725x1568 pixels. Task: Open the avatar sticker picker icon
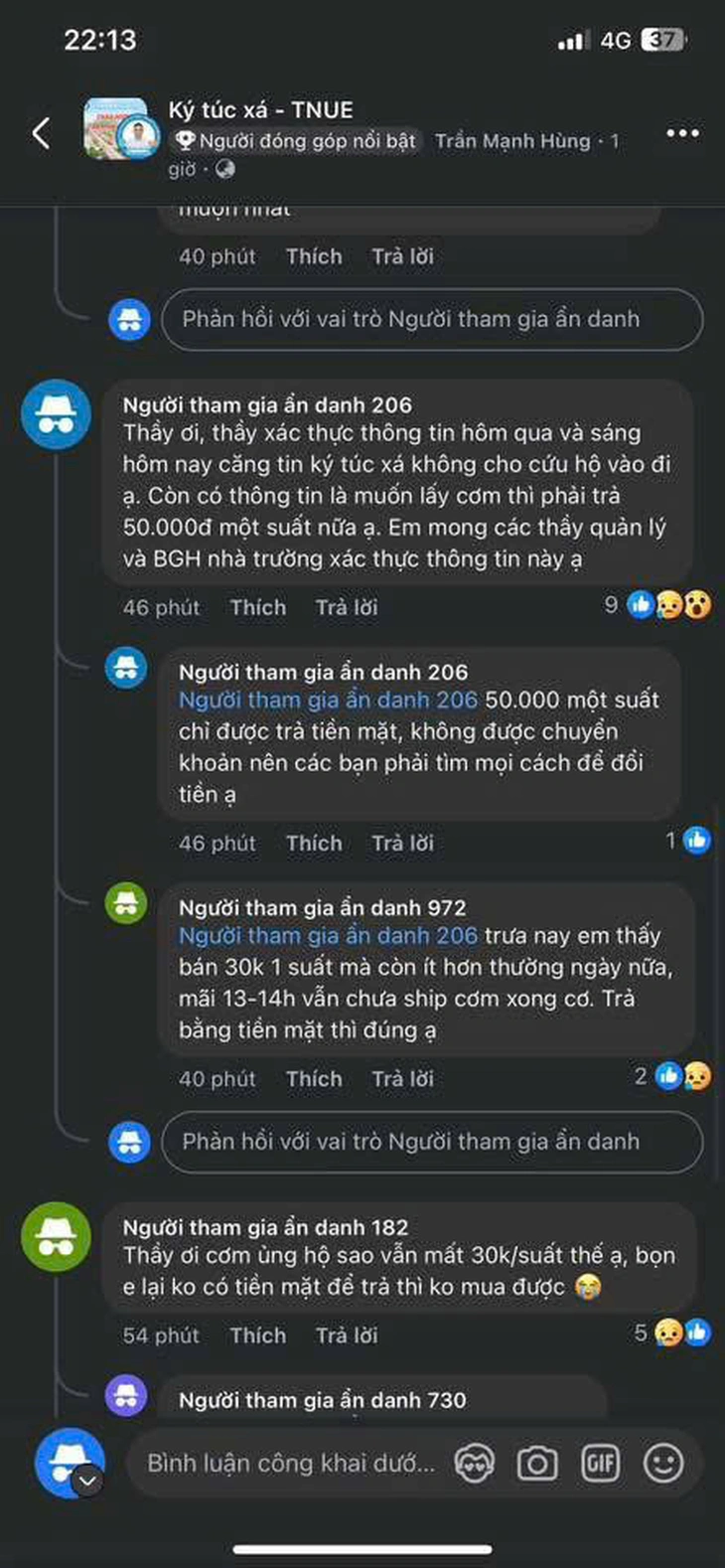[x=474, y=1463]
